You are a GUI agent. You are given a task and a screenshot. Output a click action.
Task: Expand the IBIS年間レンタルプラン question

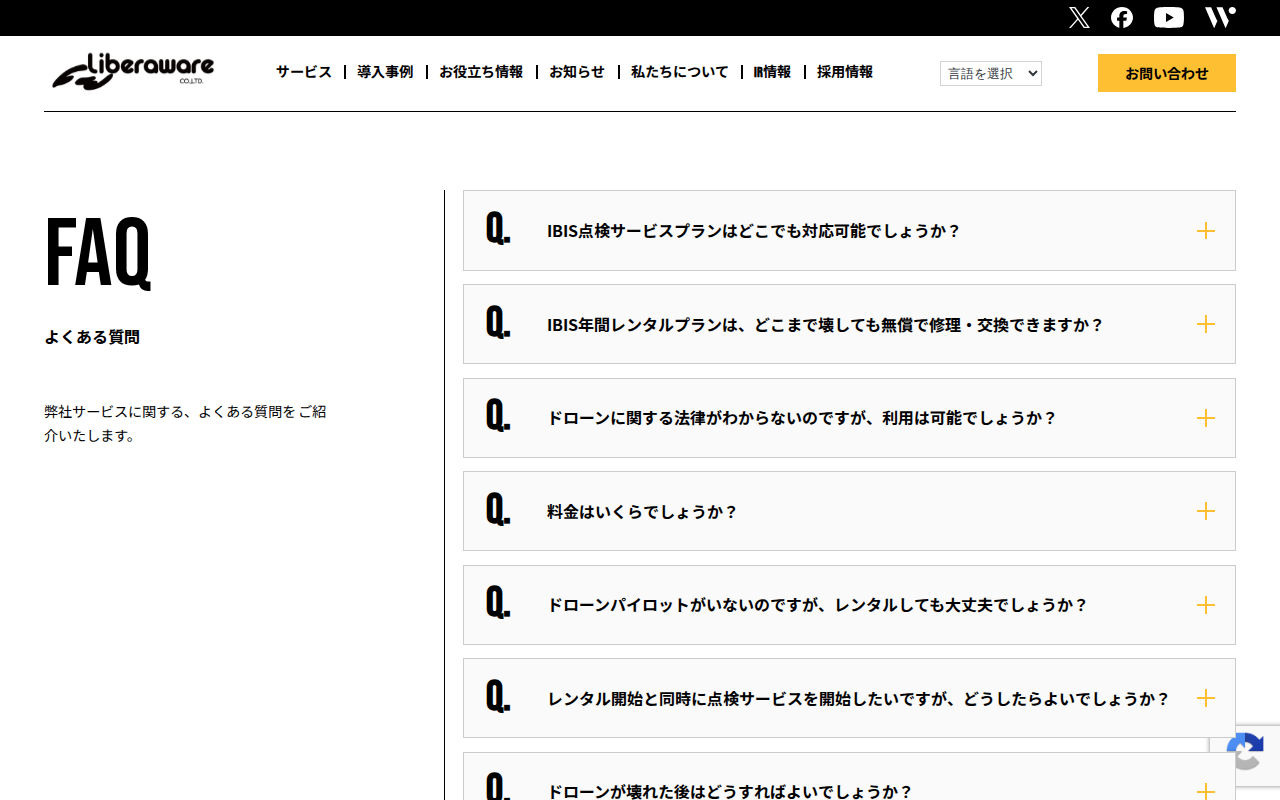849,324
